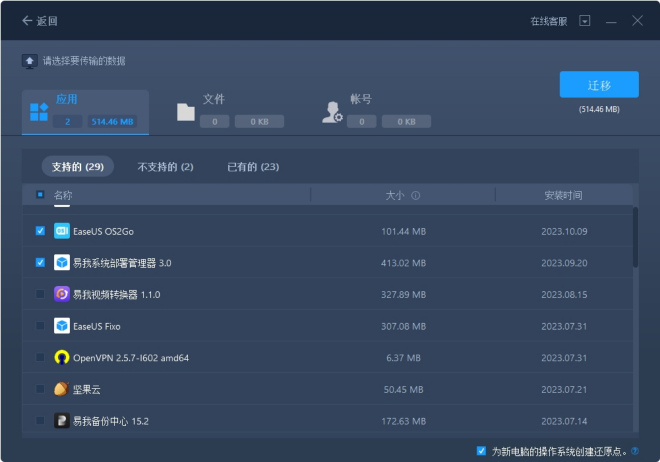The height and width of the screenshot is (462, 660).
Task: Switch to the 不支持的 (2) tab
Action: 165,166
